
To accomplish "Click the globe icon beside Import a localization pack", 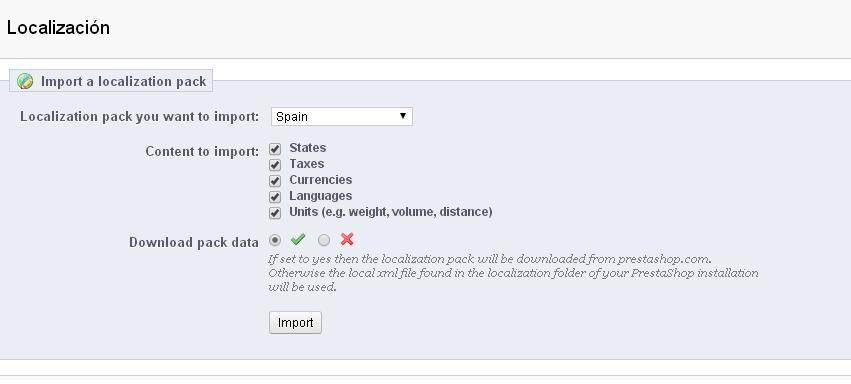I will tap(25, 81).
